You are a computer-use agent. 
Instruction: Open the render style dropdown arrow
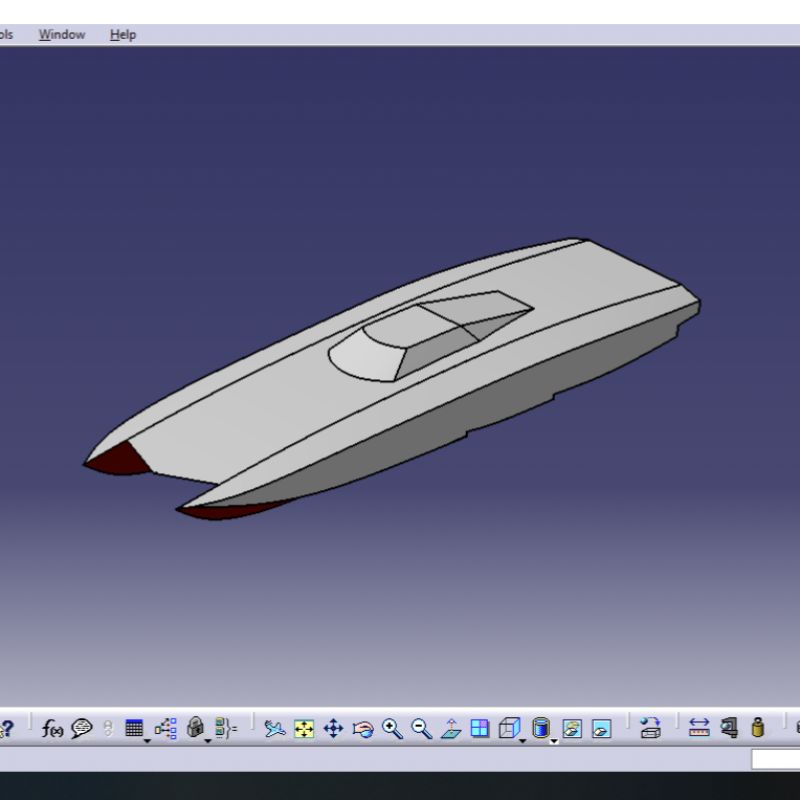(552, 742)
